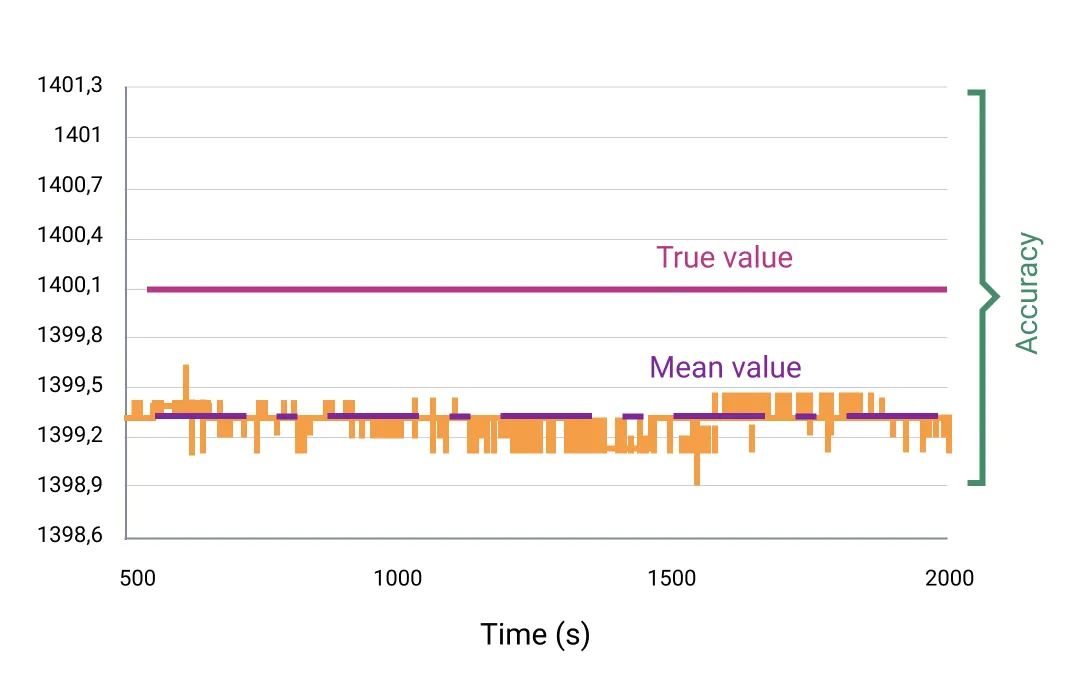1080x700 pixels.
Task: Click the 1400,4 y-axis label
Action: pyautogui.click(x=70, y=235)
